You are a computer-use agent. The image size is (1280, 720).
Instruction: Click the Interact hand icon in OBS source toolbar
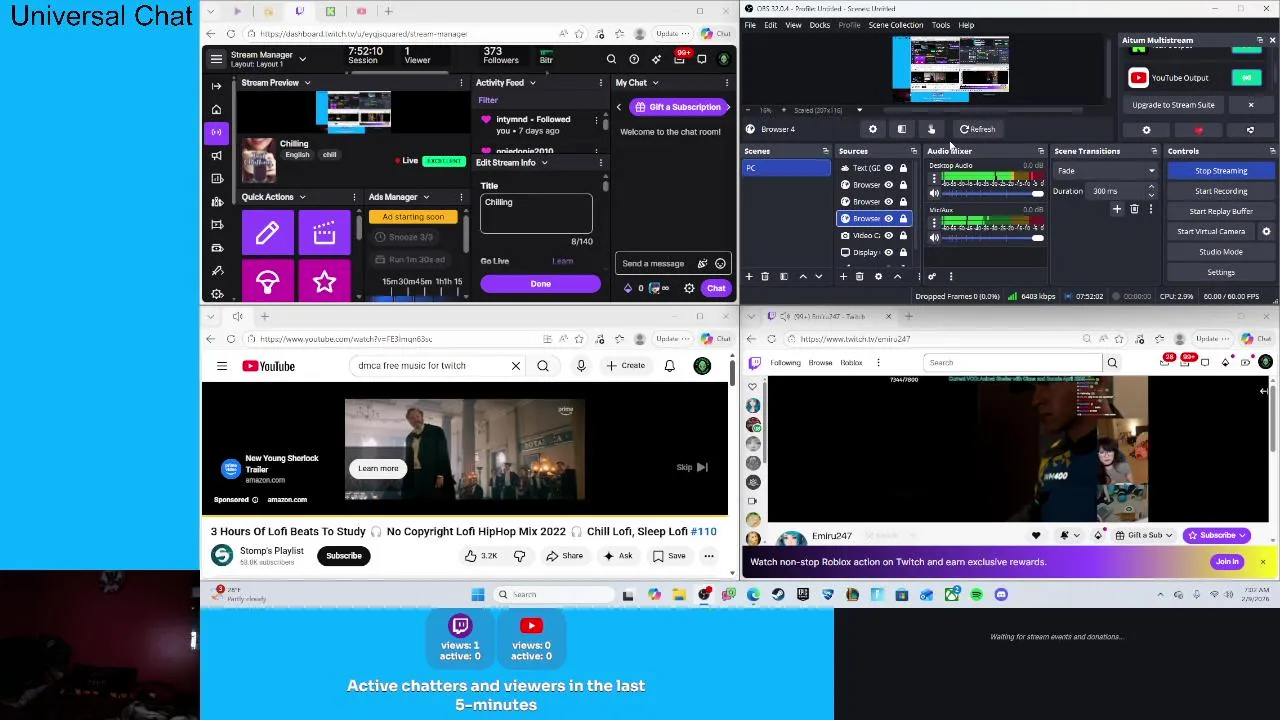pos(931,129)
